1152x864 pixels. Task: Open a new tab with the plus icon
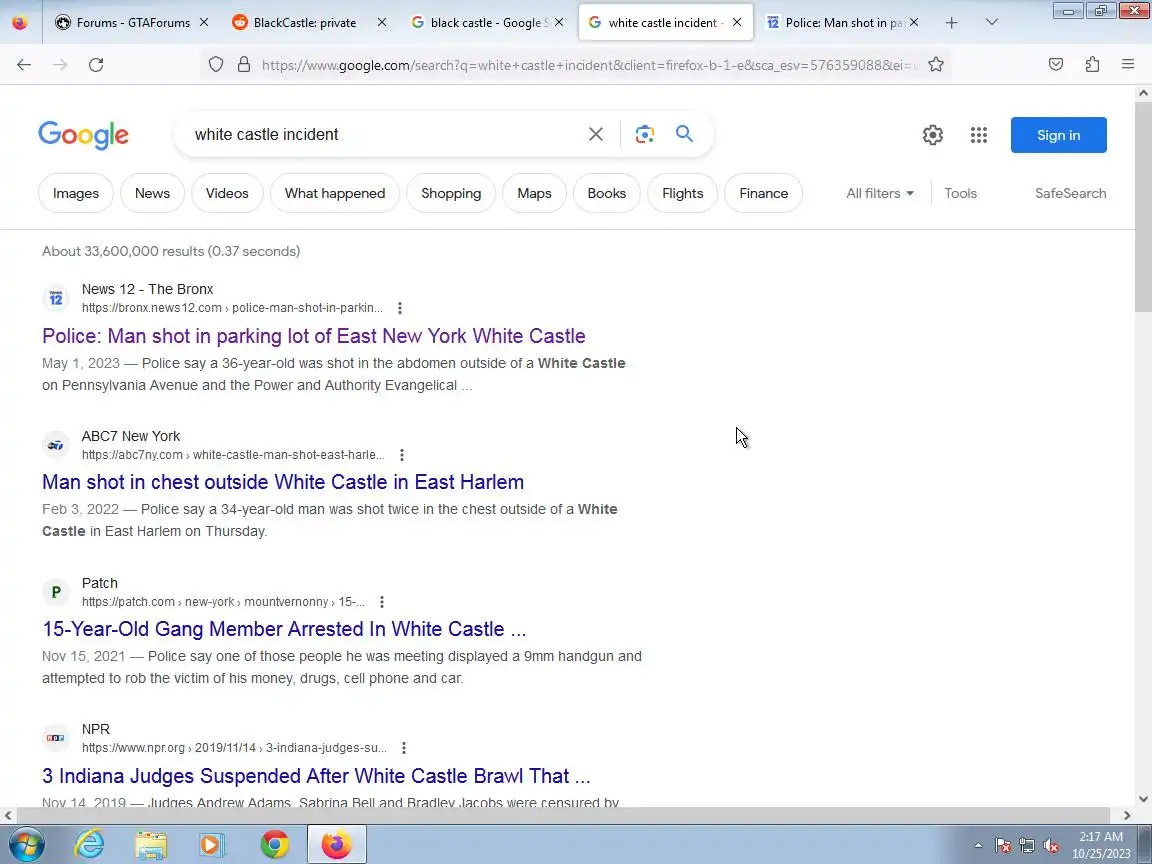[x=951, y=23]
